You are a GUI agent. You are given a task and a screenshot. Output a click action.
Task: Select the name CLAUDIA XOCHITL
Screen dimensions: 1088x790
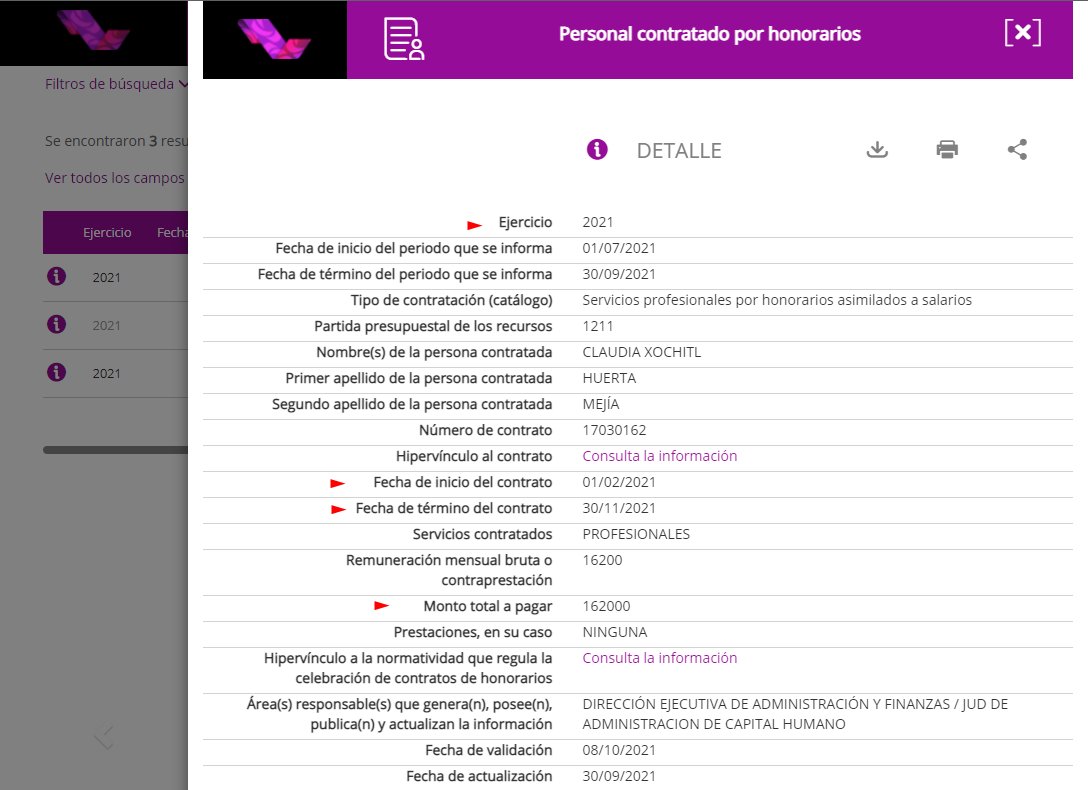coord(641,352)
